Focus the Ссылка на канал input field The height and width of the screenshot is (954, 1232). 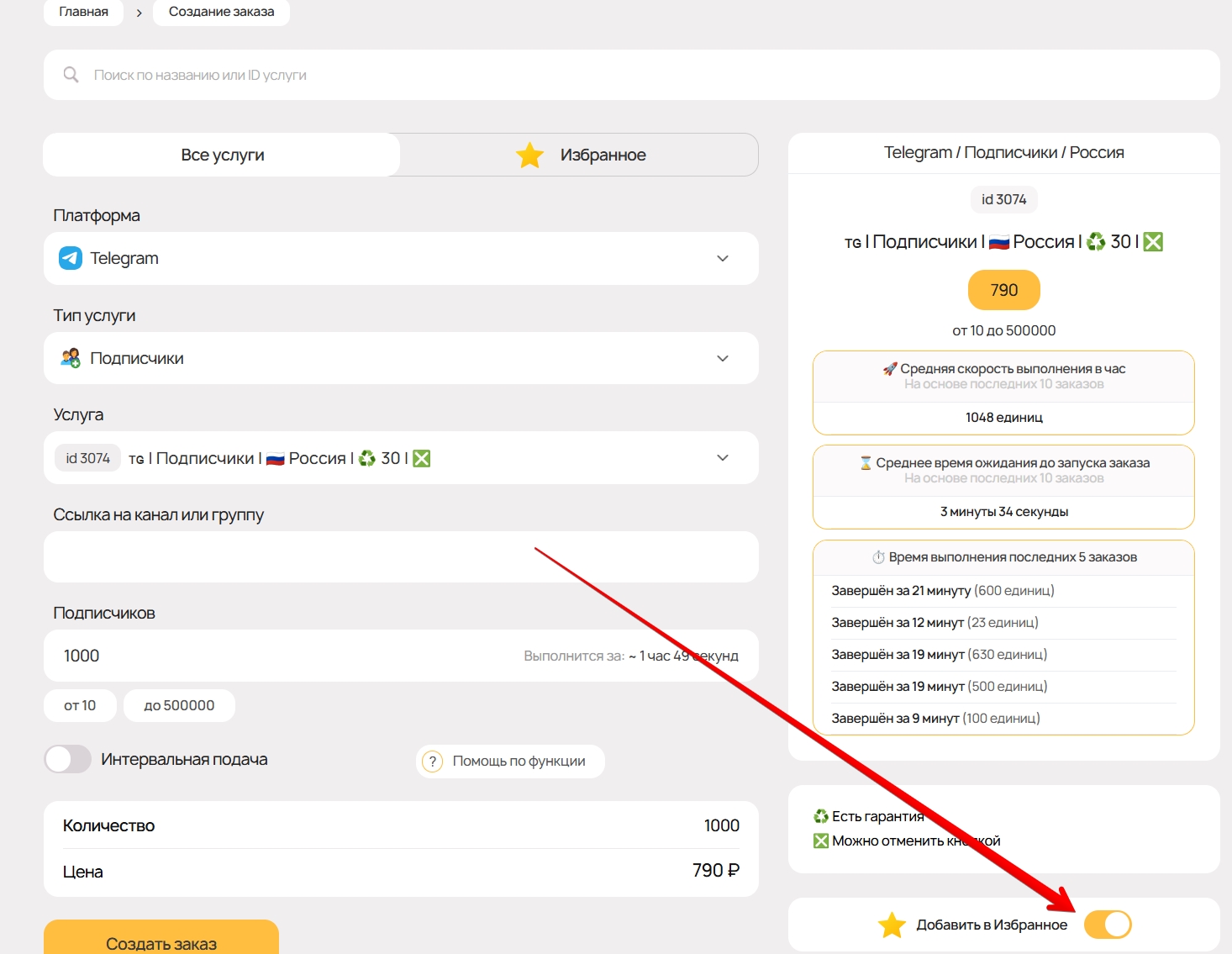401,557
